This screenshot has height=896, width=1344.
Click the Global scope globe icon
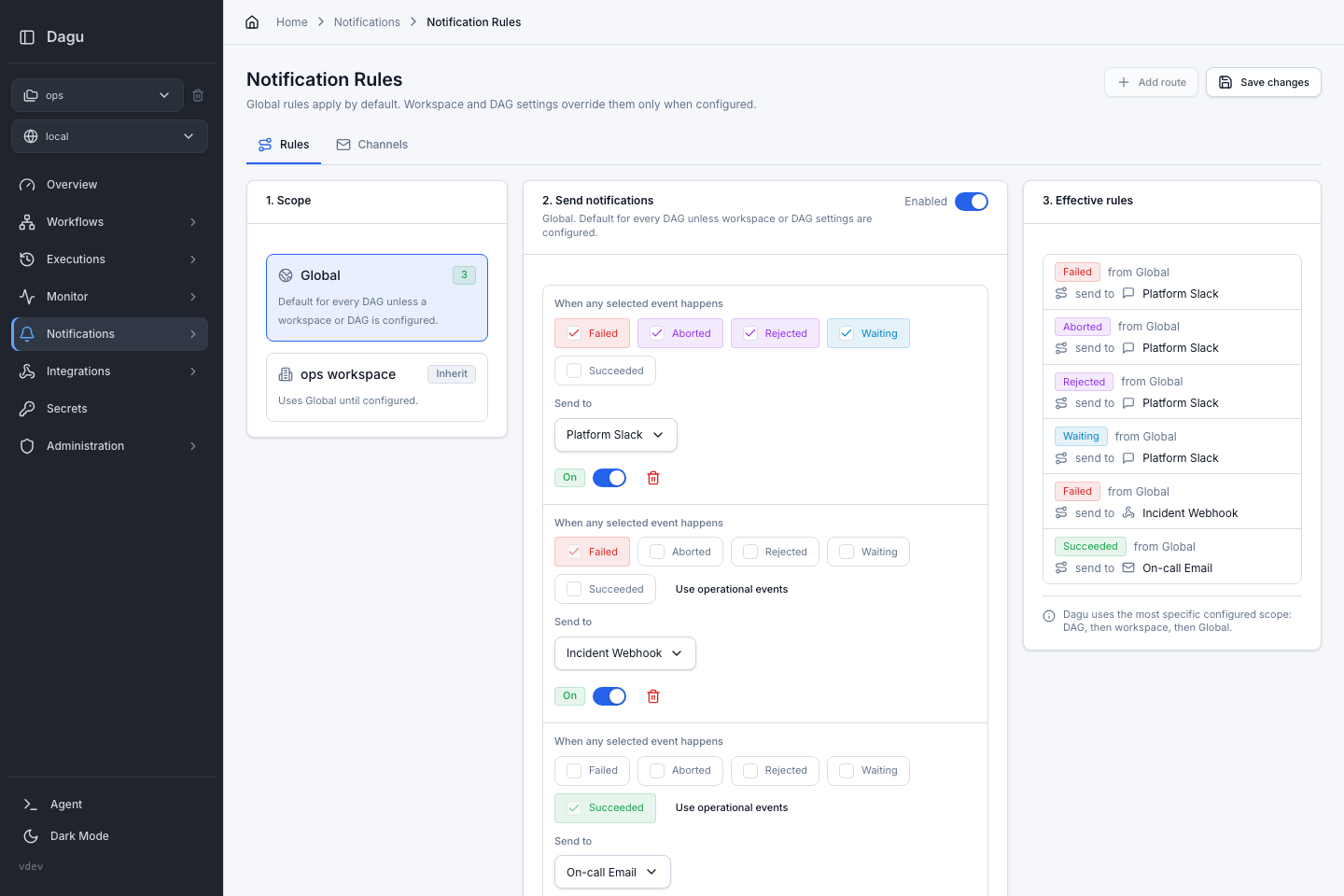286,275
